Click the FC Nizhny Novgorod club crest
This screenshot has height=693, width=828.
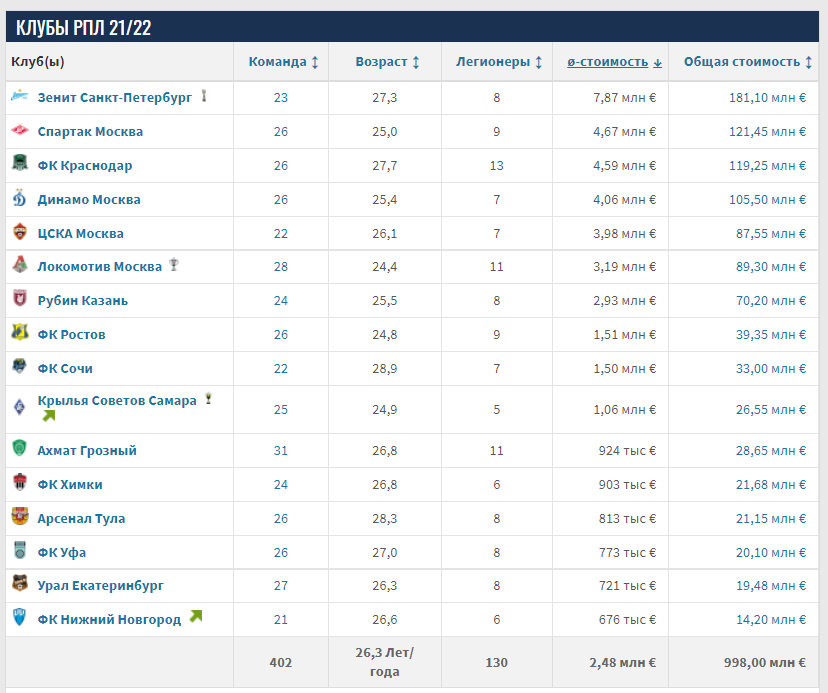point(20,617)
